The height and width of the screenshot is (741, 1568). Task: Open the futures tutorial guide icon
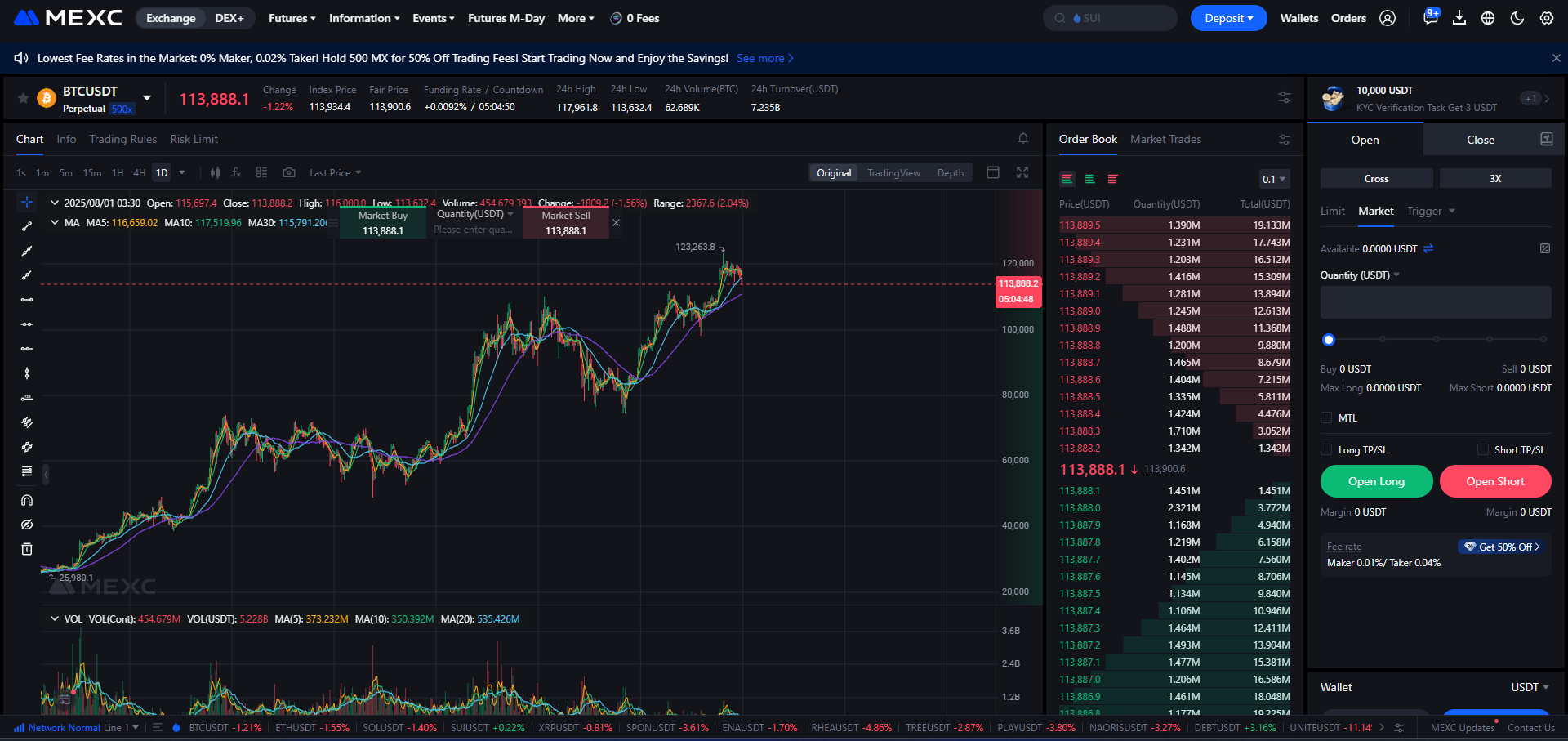coord(1547,139)
